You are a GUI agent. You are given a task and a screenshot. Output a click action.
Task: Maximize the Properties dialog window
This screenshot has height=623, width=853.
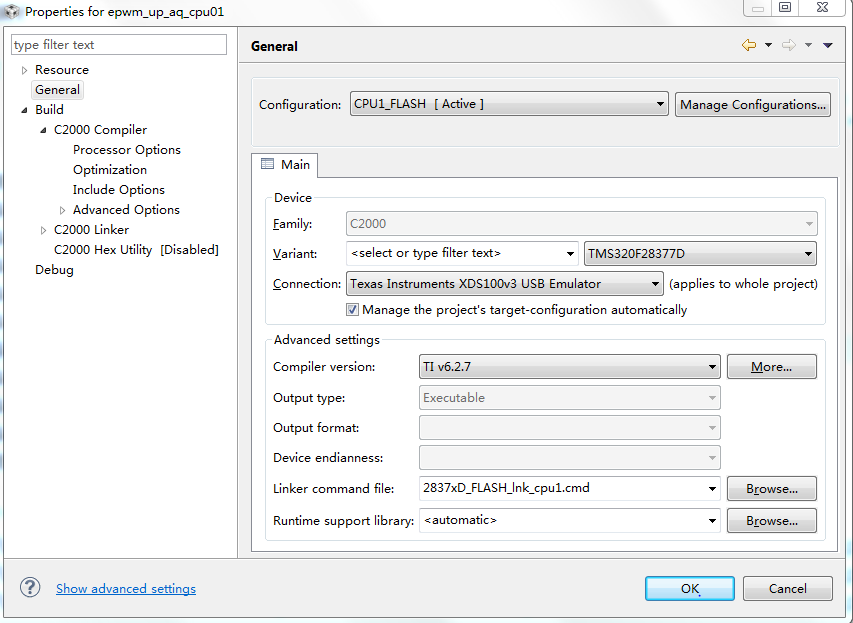[785, 8]
